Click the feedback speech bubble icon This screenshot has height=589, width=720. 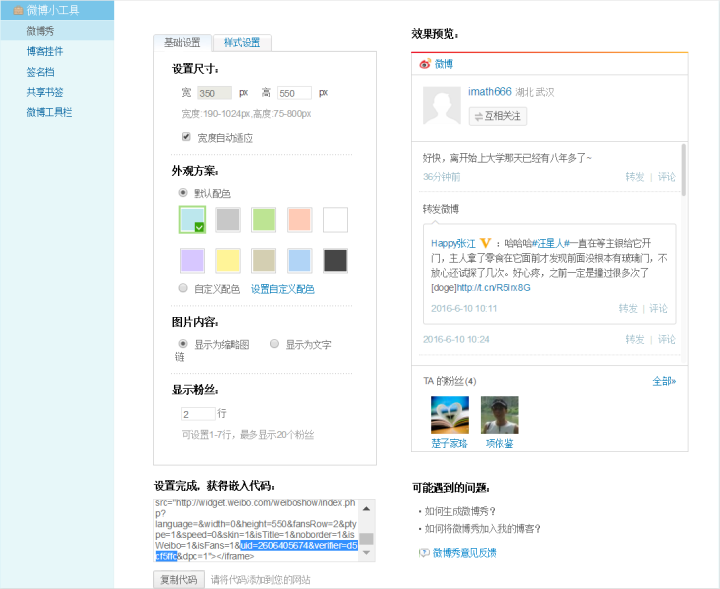(x=424, y=553)
